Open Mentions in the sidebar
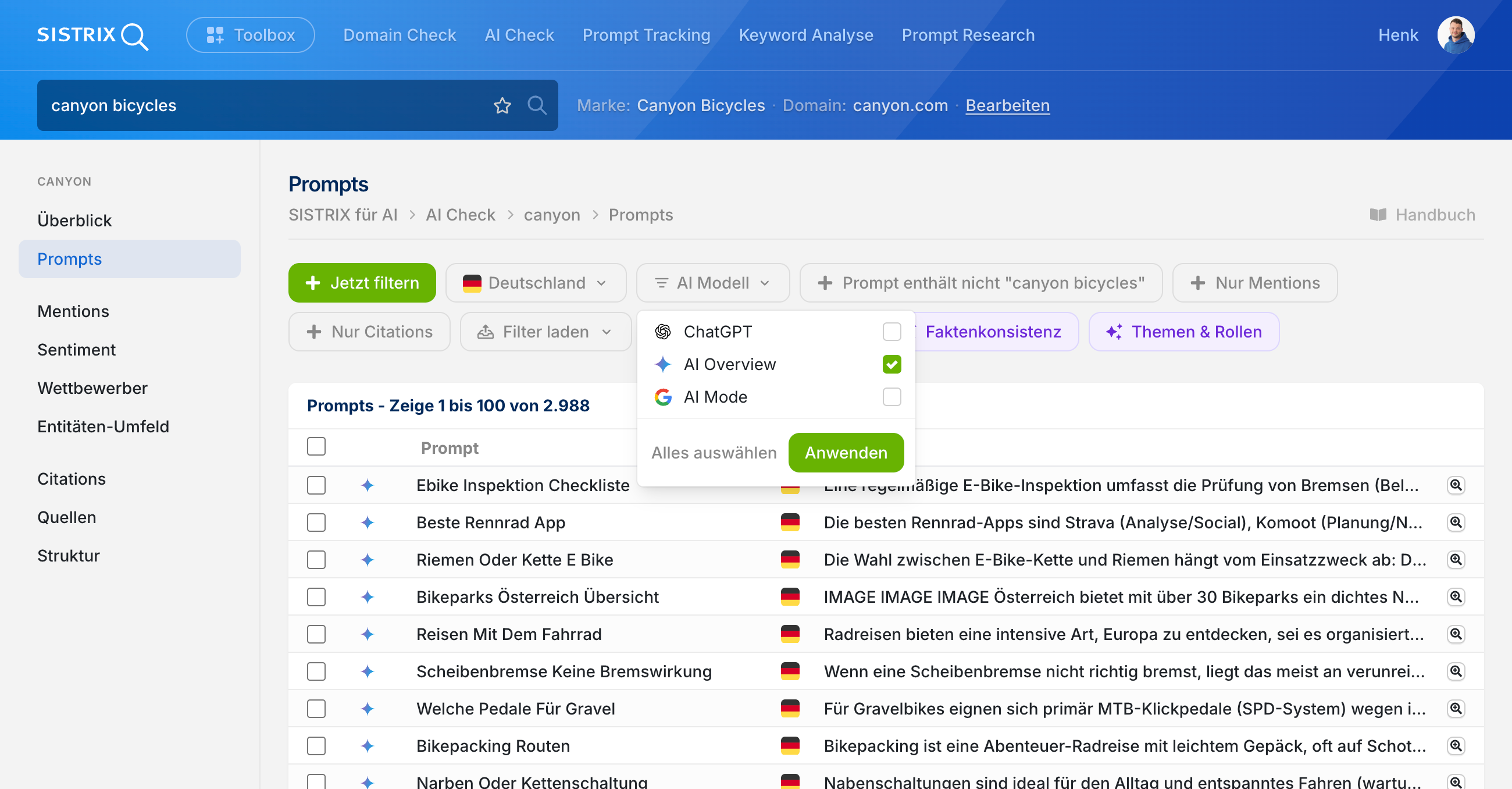Image resolution: width=1512 pixels, height=789 pixels. pyautogui.click(x=73, y=311)
